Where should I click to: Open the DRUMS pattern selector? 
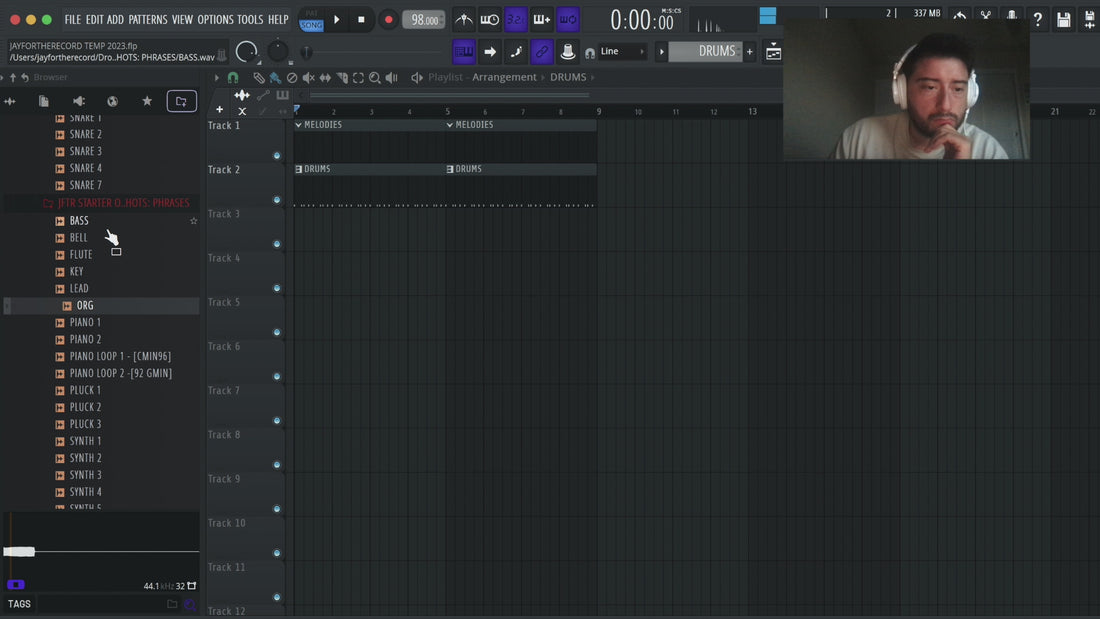coord(705,51)
